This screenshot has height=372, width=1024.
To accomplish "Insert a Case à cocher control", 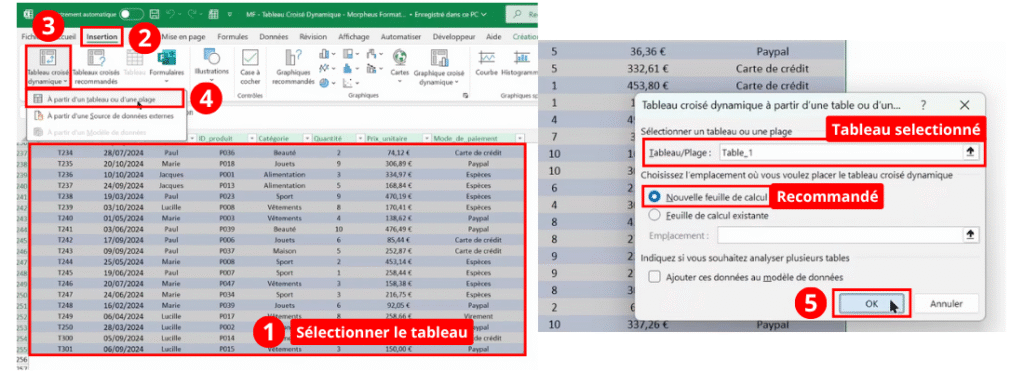I will (249, 67).
